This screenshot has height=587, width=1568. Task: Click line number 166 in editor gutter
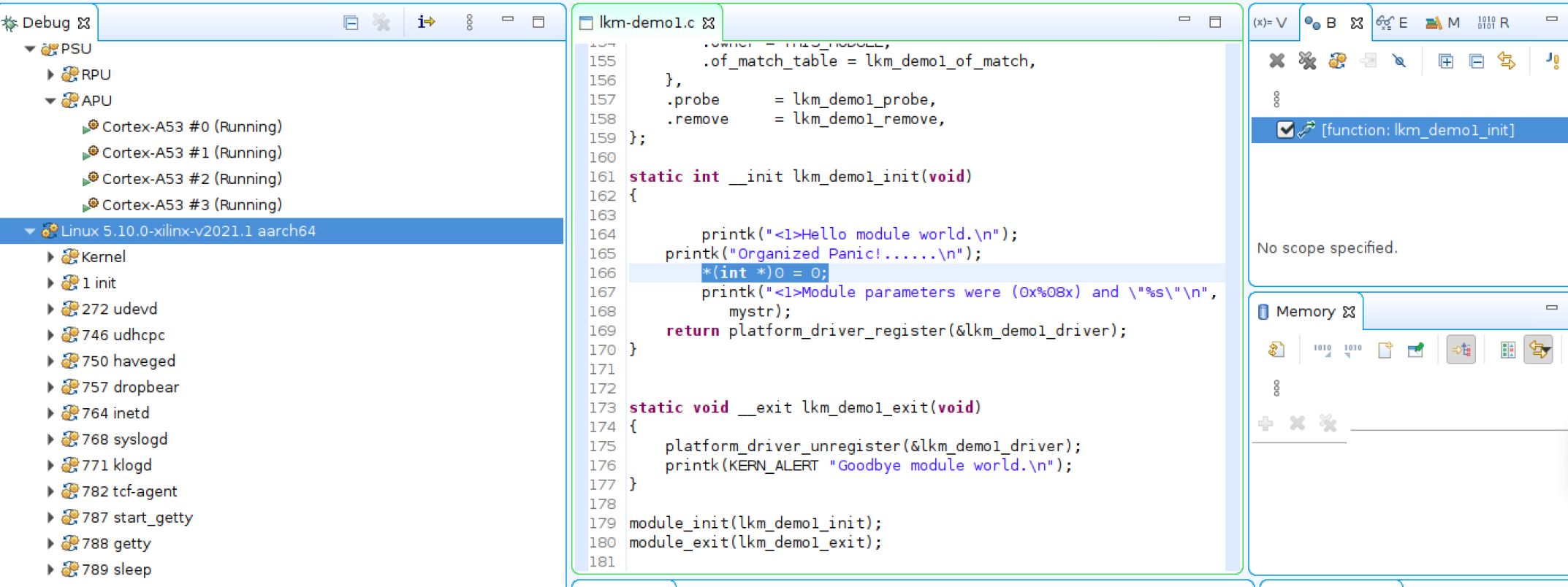tap(602, 273)
